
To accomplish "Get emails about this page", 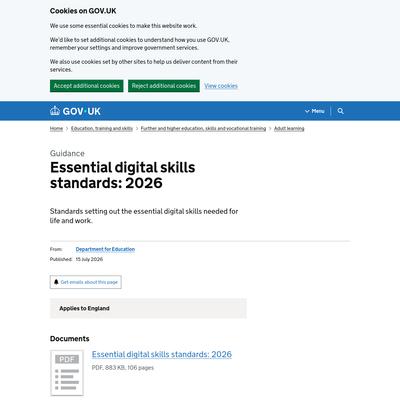I will [x=86, y=282].
